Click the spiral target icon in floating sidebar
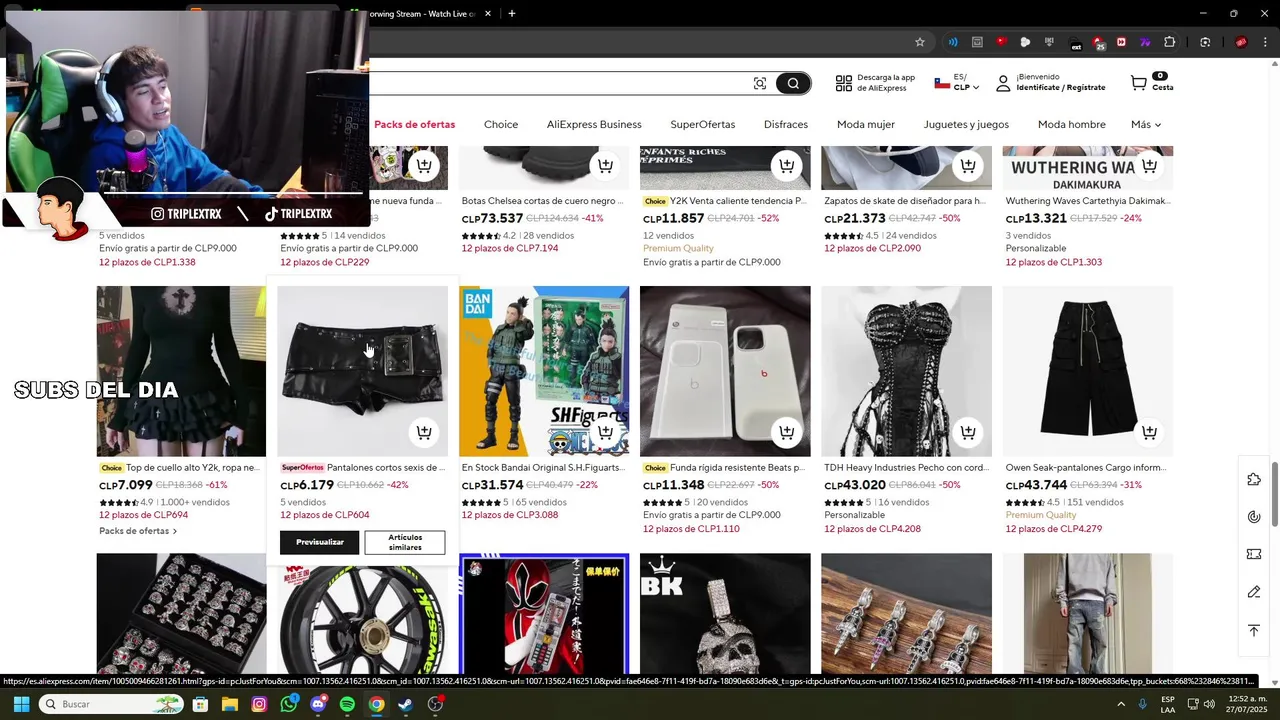This screenshot has height=720, width=1280. (x=1254, y=517)
